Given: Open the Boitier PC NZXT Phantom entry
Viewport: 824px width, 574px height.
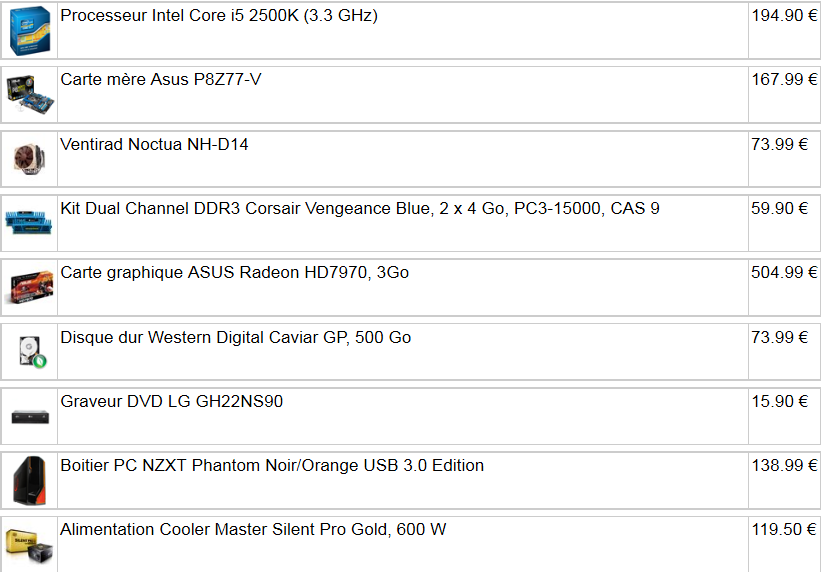Looking at the screenshot, I should coord(272,466).
